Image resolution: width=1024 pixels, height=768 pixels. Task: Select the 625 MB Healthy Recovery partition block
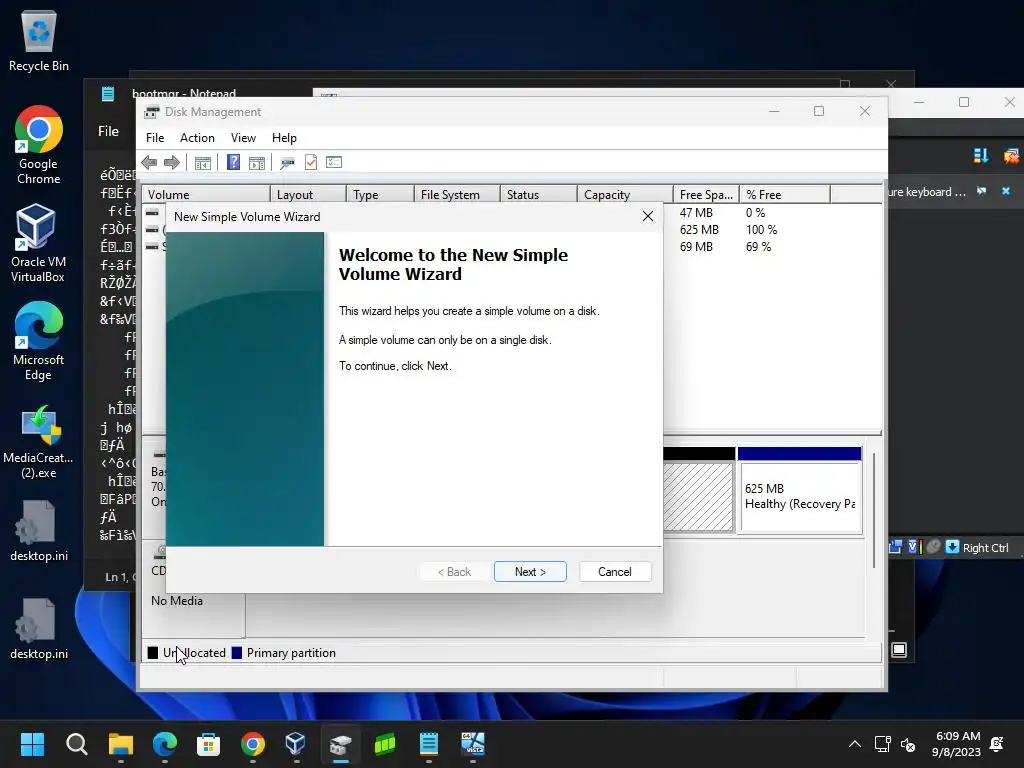tap(800, 490)
